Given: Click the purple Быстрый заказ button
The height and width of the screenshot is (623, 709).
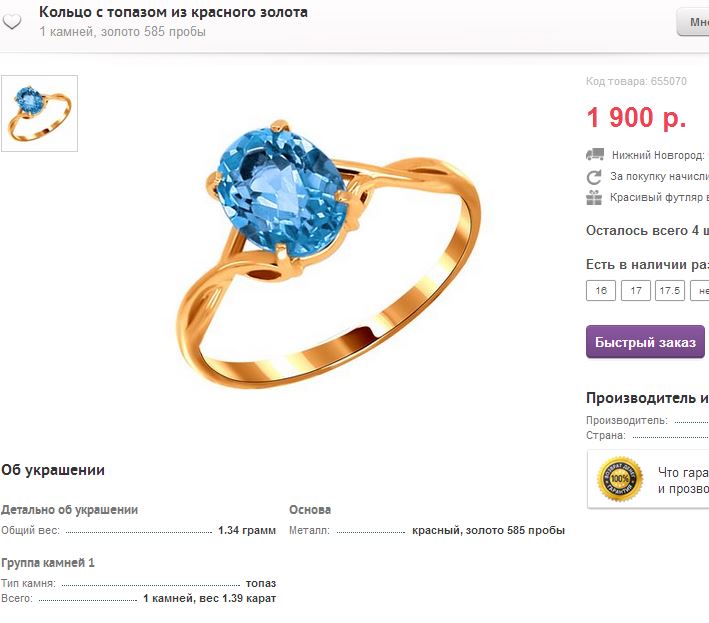Looking at the screenshot, I should pyautogui.click(x=645, y=342).
